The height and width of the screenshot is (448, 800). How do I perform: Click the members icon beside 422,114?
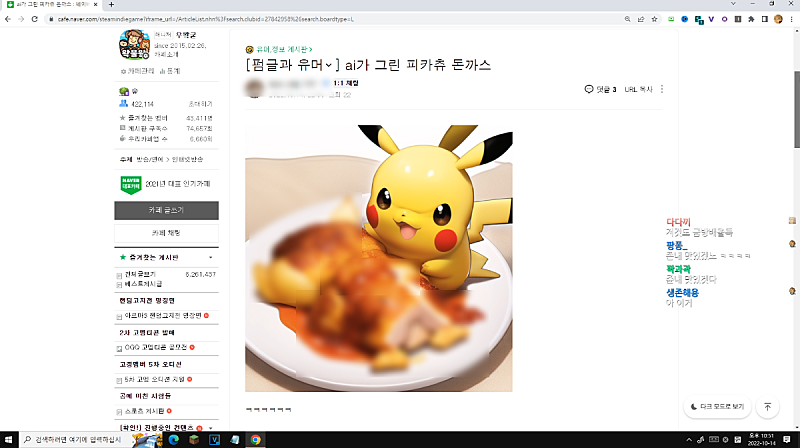click(x=123, y=104)
